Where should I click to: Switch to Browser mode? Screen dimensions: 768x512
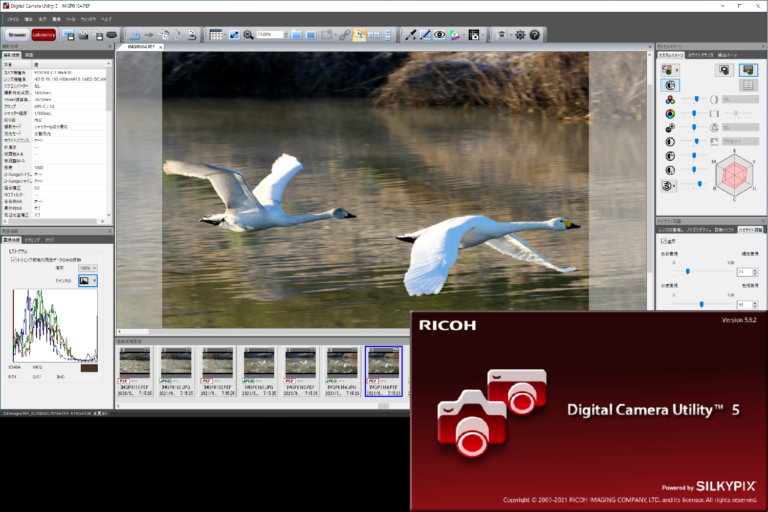pyautogui.click(x=17, y=35)
